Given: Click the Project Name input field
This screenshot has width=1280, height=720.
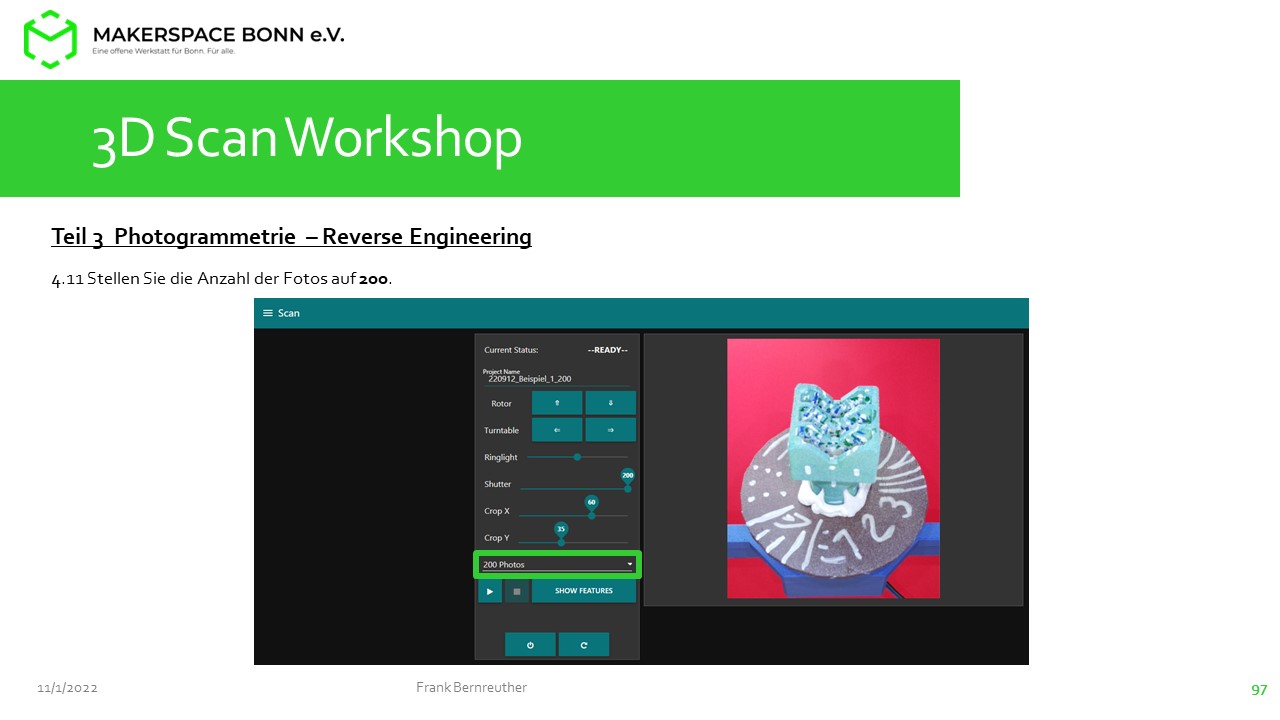Looking at the screenshot, I should 556,378.
